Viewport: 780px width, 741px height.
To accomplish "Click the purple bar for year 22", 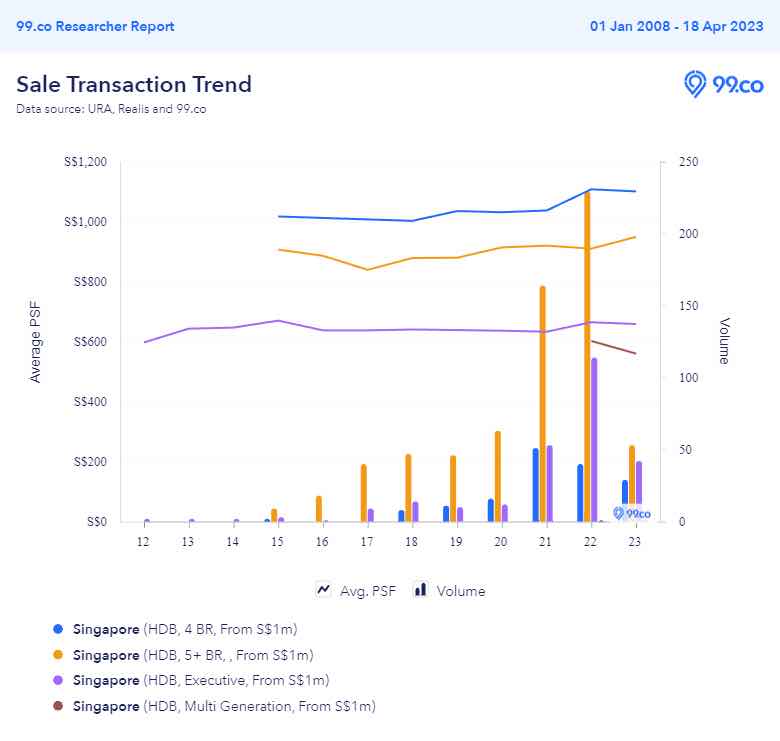I will tap(594, 439).
